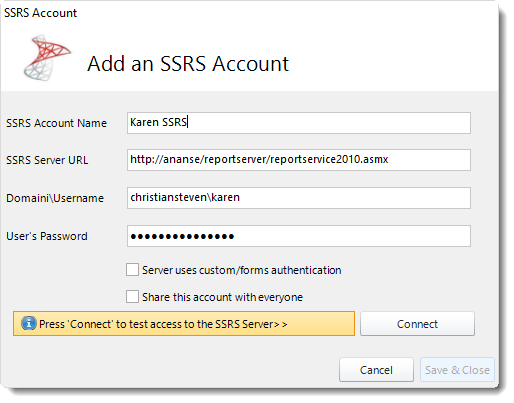Click the 'Domaini\Username' label

click(55, 198)
